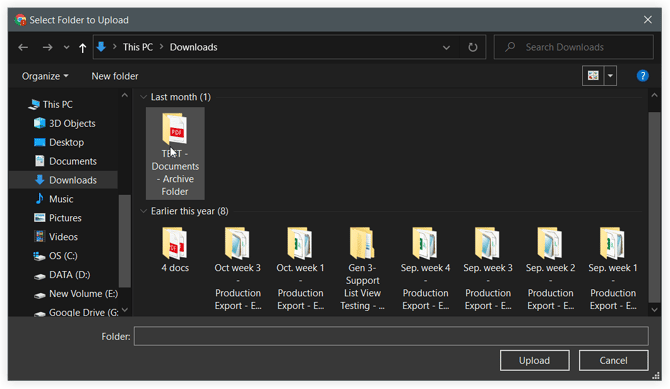Expand the address bar history dropdown
The height and width of the screenshot is (389, 670).
click(446, 47)
